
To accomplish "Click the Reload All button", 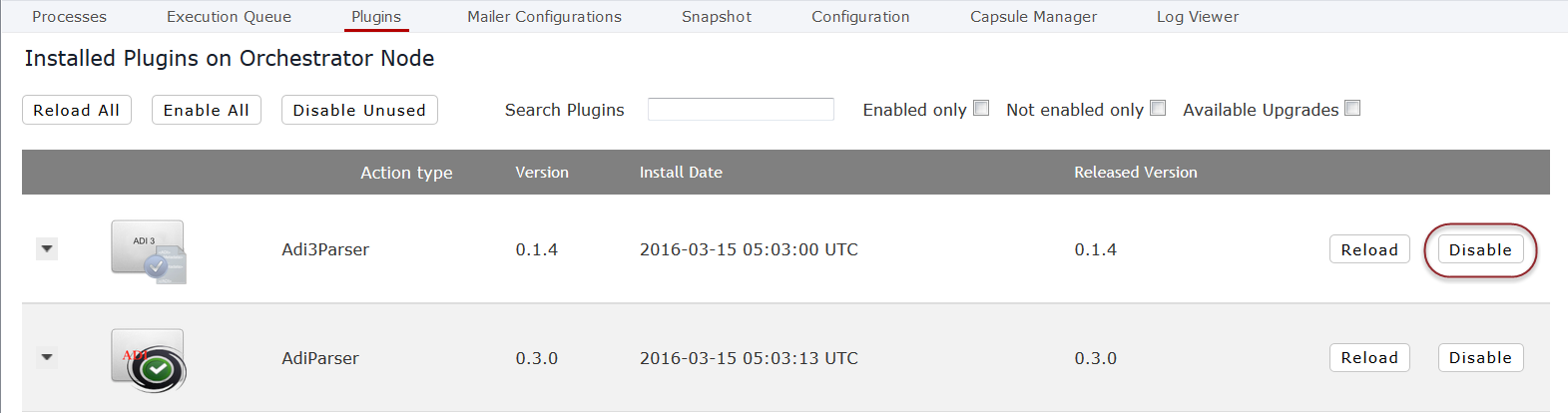I will [76, 110].
